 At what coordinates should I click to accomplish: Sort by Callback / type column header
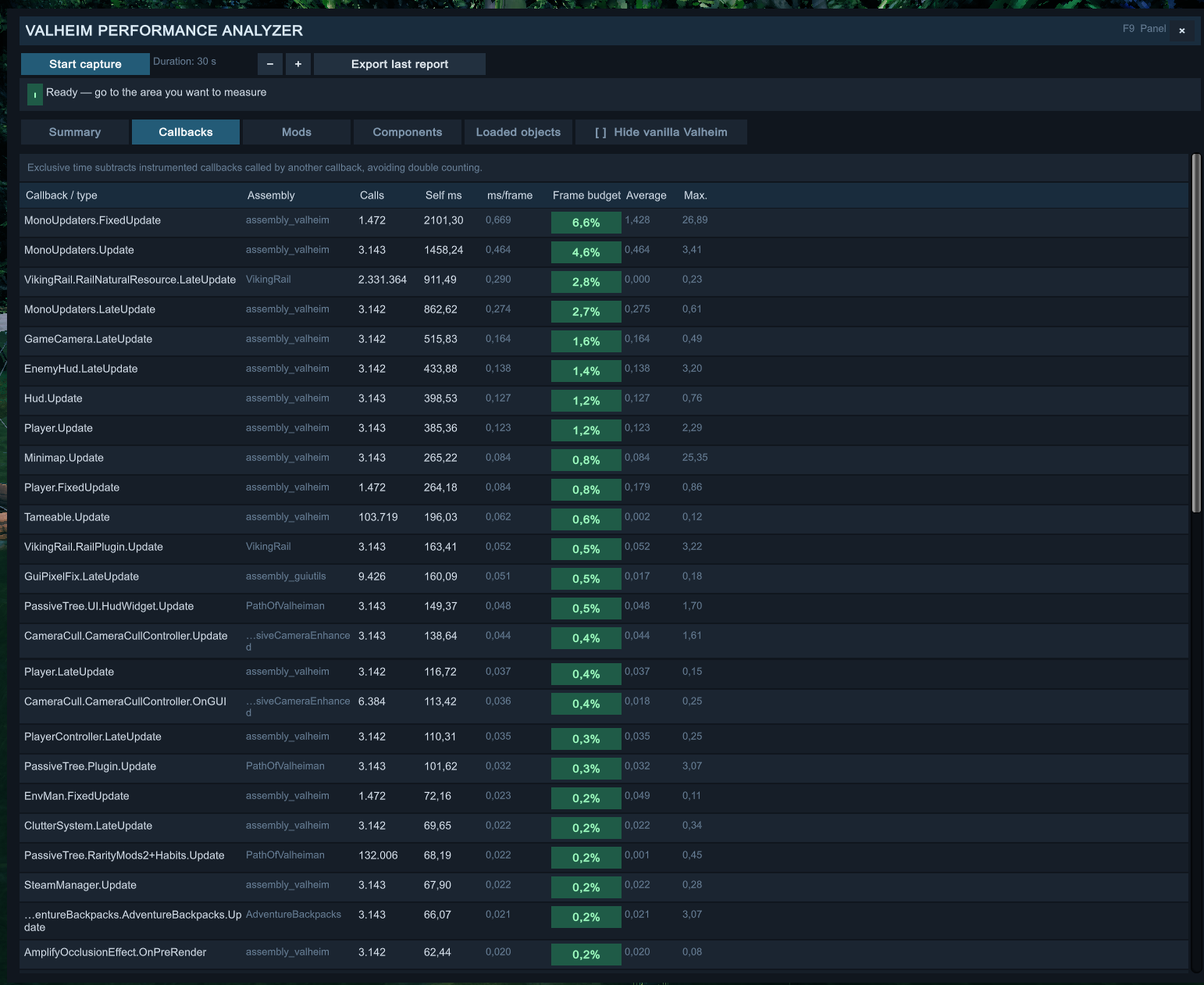point(62,195)
